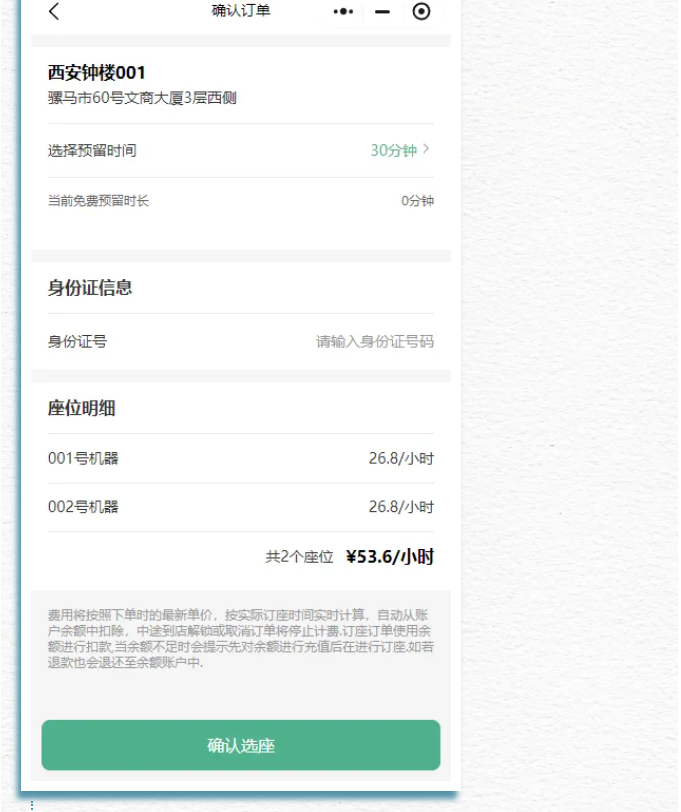Click the store address 骡马市60号文商大厦
This screenshot has width=681, height=812.
[142, 98]
